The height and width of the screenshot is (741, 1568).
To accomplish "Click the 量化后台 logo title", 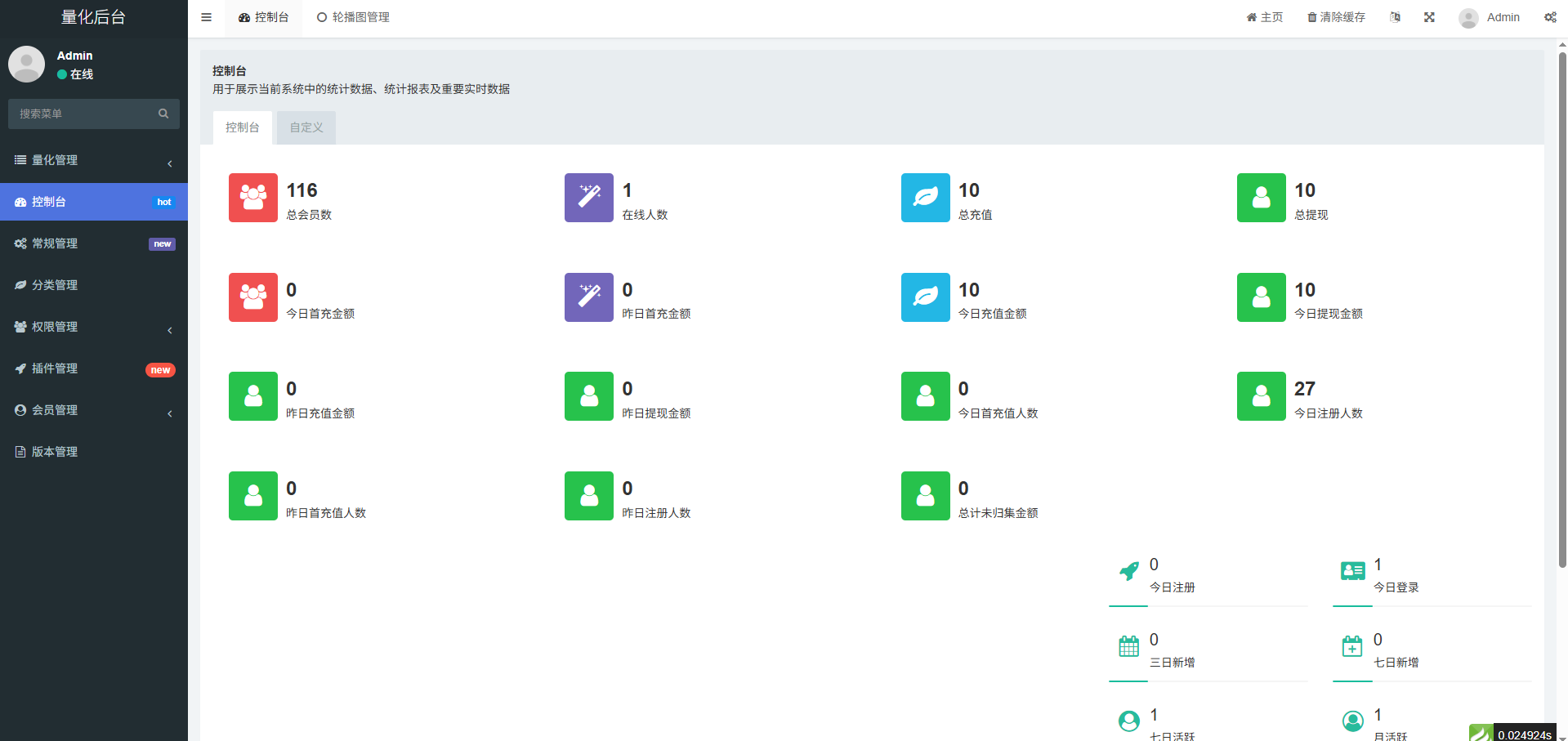I will (93, 17).
